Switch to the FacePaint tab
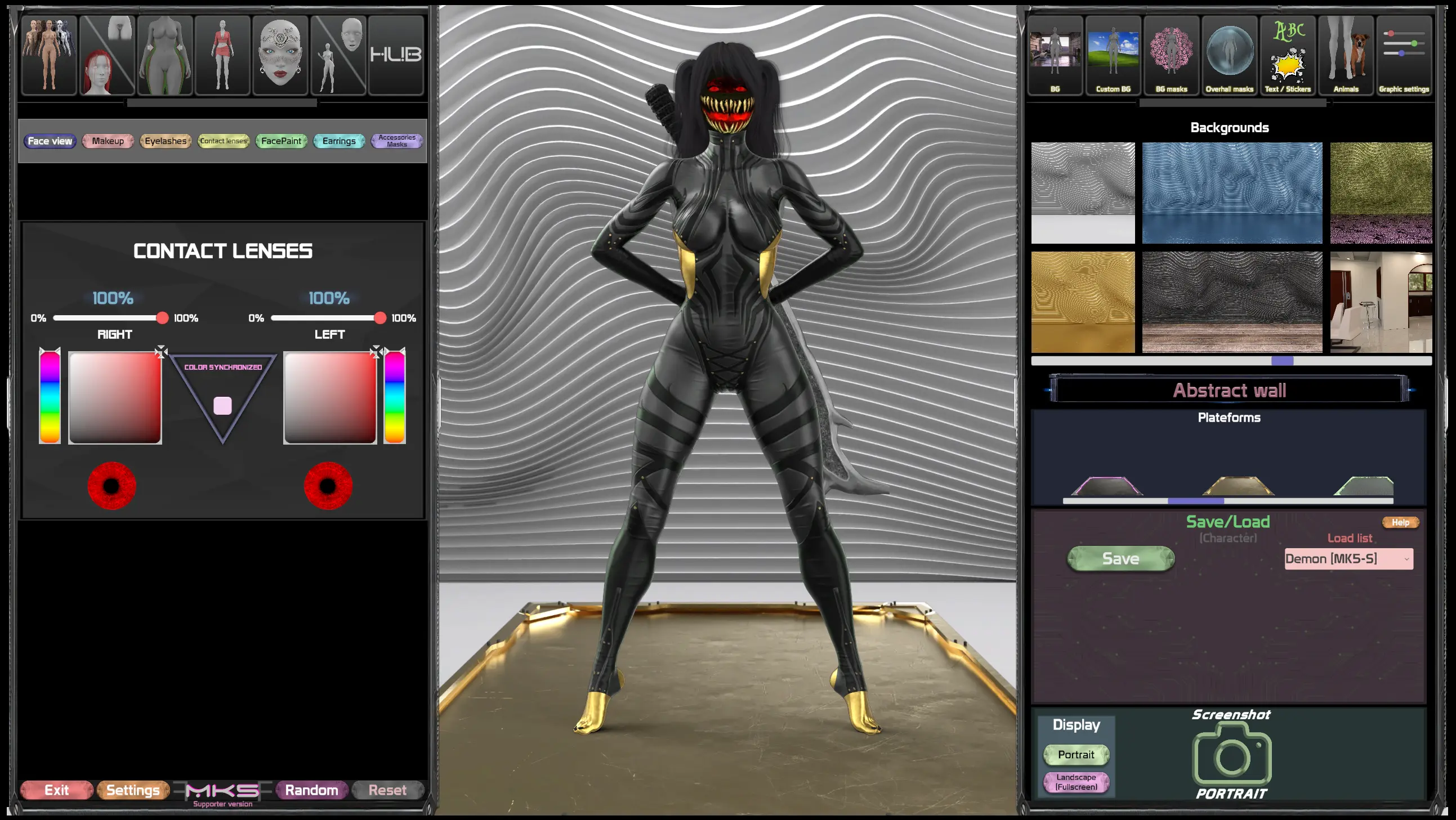The width and height of the screenshot is (1456, 820). click(281, 141)
